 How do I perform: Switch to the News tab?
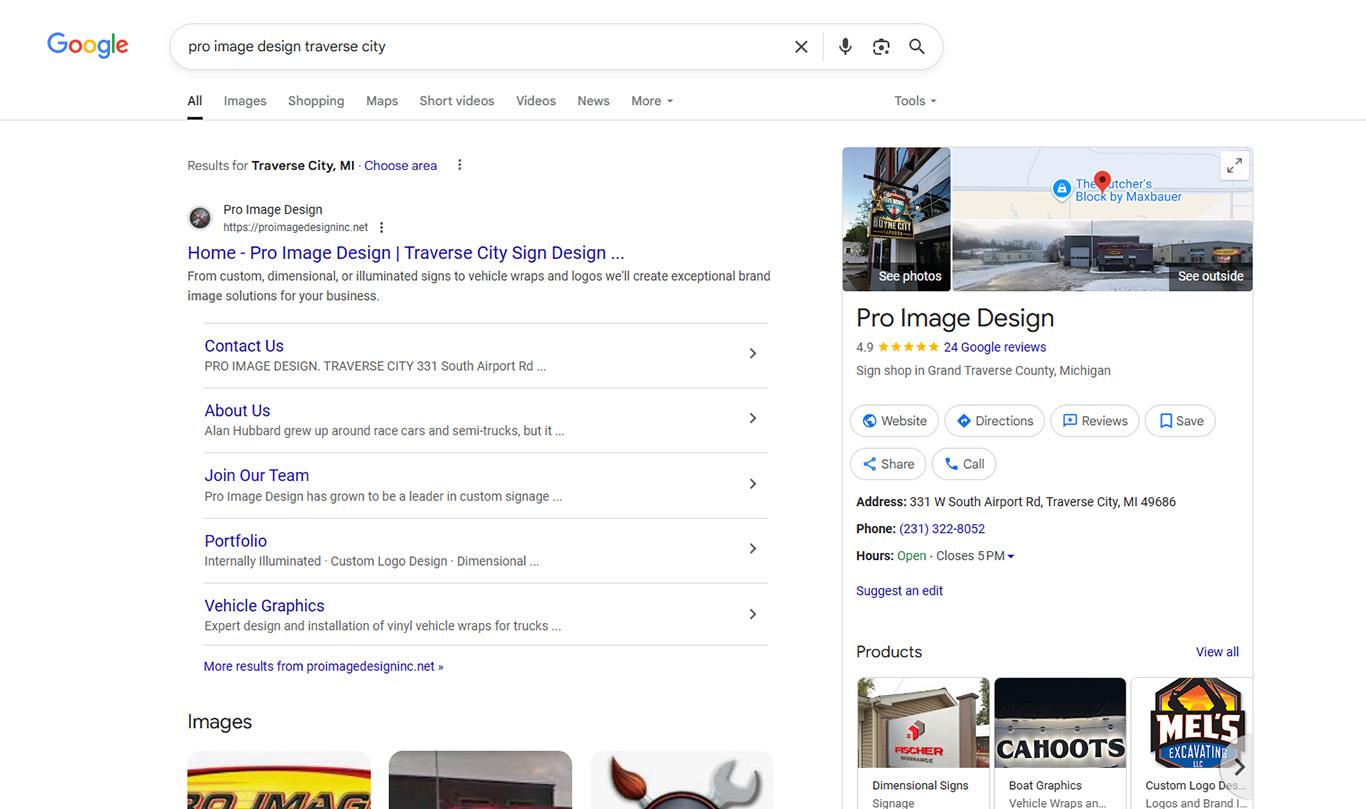[x=593, y=100]
